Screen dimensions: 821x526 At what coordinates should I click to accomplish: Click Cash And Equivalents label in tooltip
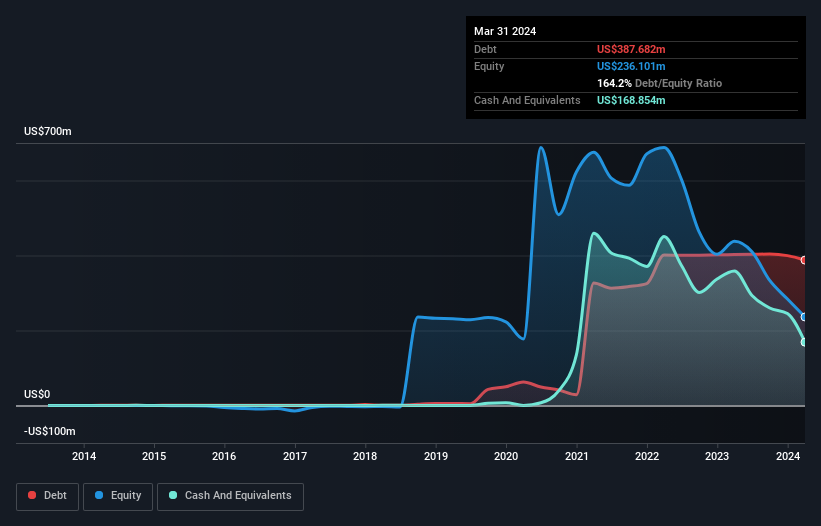[527, 100]
